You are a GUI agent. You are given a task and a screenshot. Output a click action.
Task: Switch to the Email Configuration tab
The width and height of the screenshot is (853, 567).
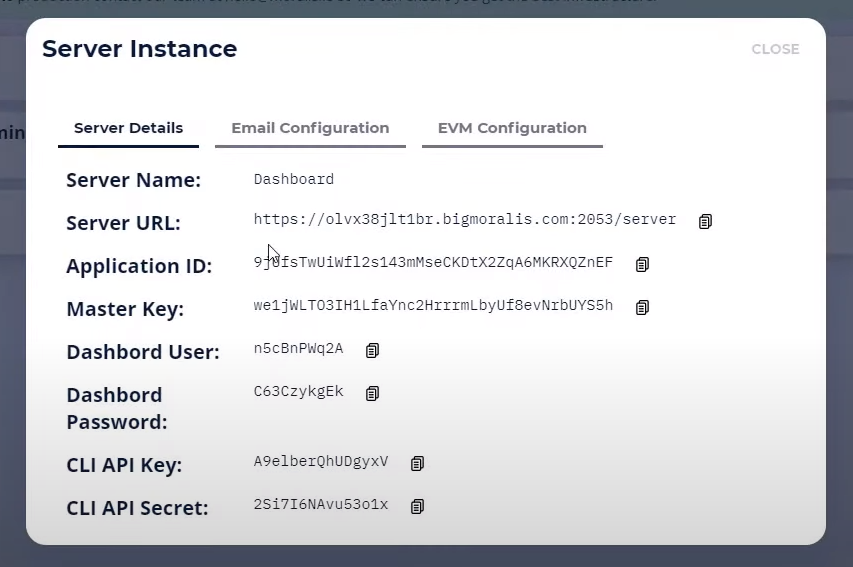click(x=310, y=129)
